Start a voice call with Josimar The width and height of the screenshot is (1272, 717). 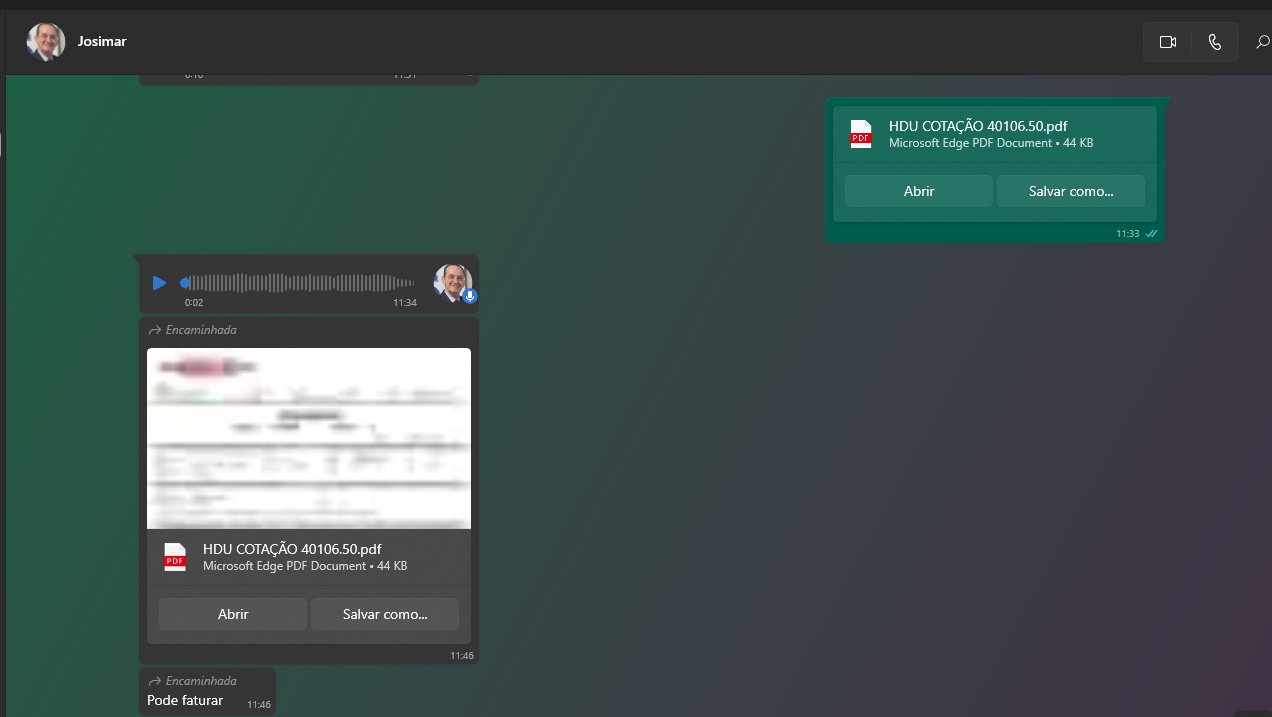coord(1214,42)
